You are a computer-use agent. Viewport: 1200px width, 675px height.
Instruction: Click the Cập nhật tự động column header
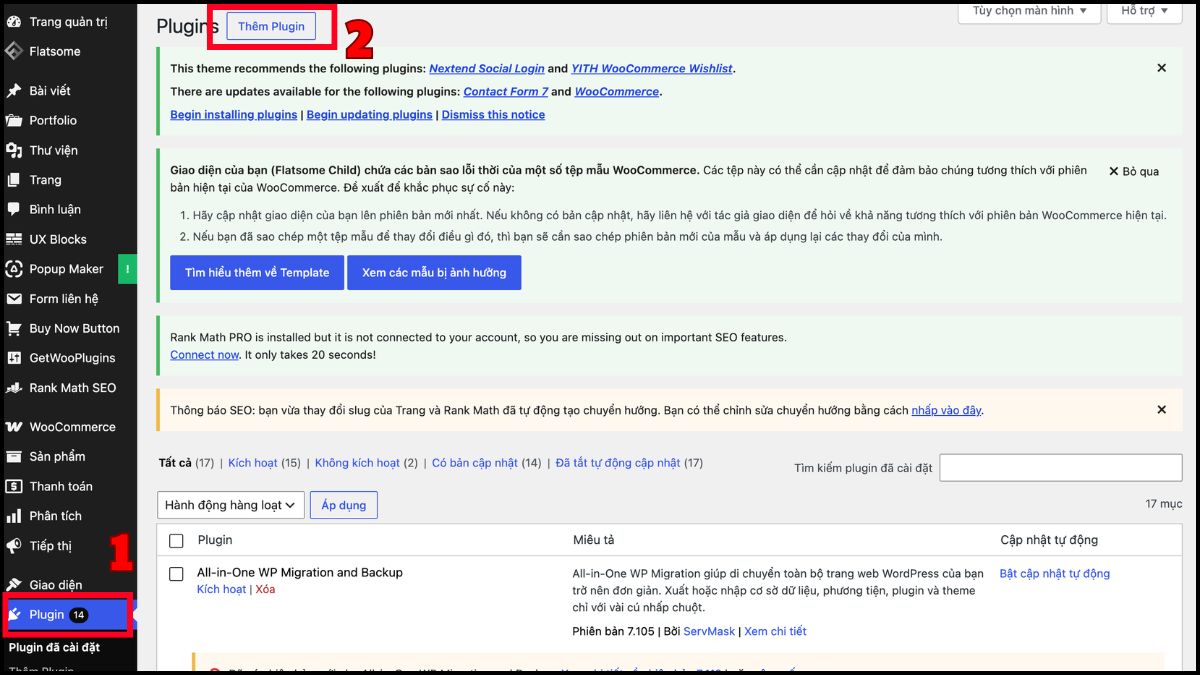coord(1049,540)
